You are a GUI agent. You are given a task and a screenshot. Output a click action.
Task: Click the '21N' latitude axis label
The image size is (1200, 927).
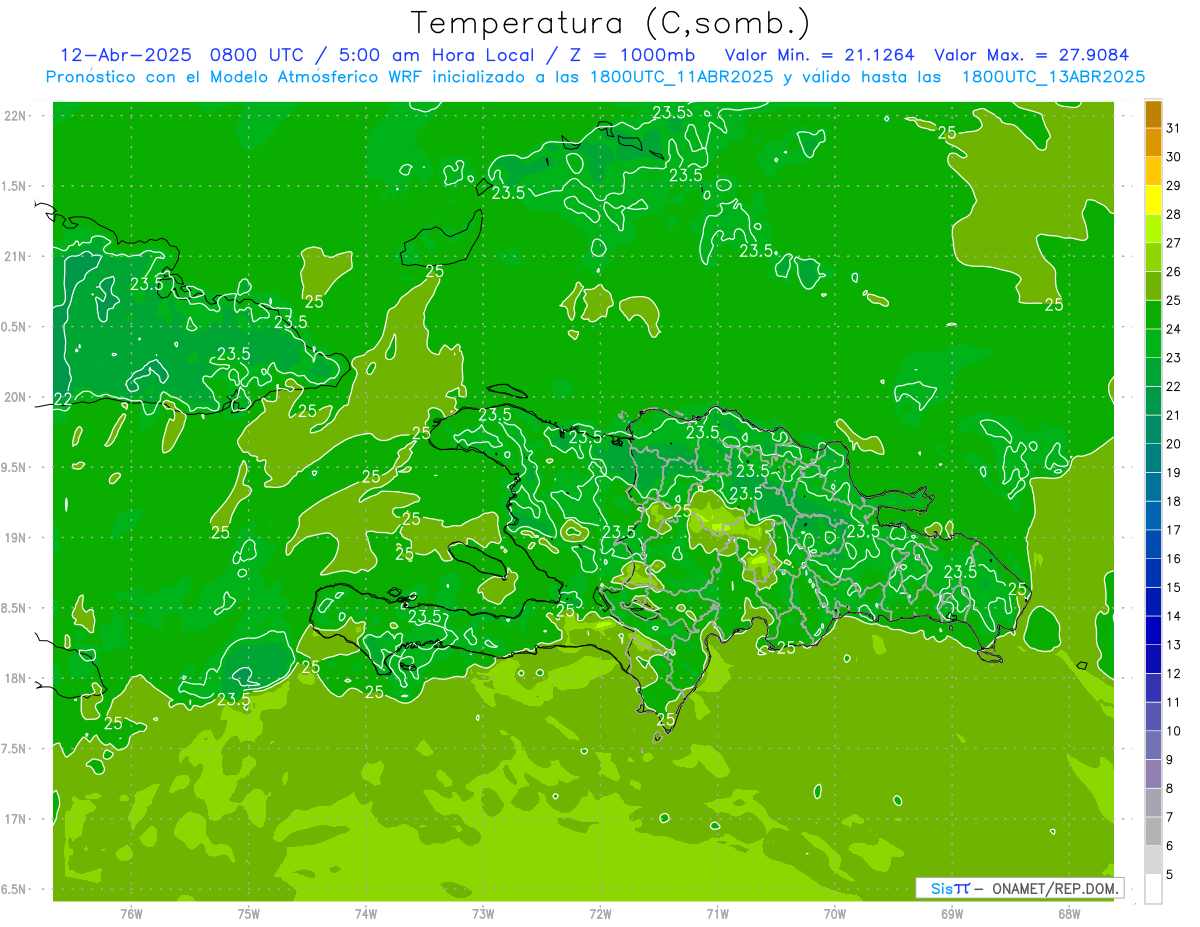pos(14,256)
